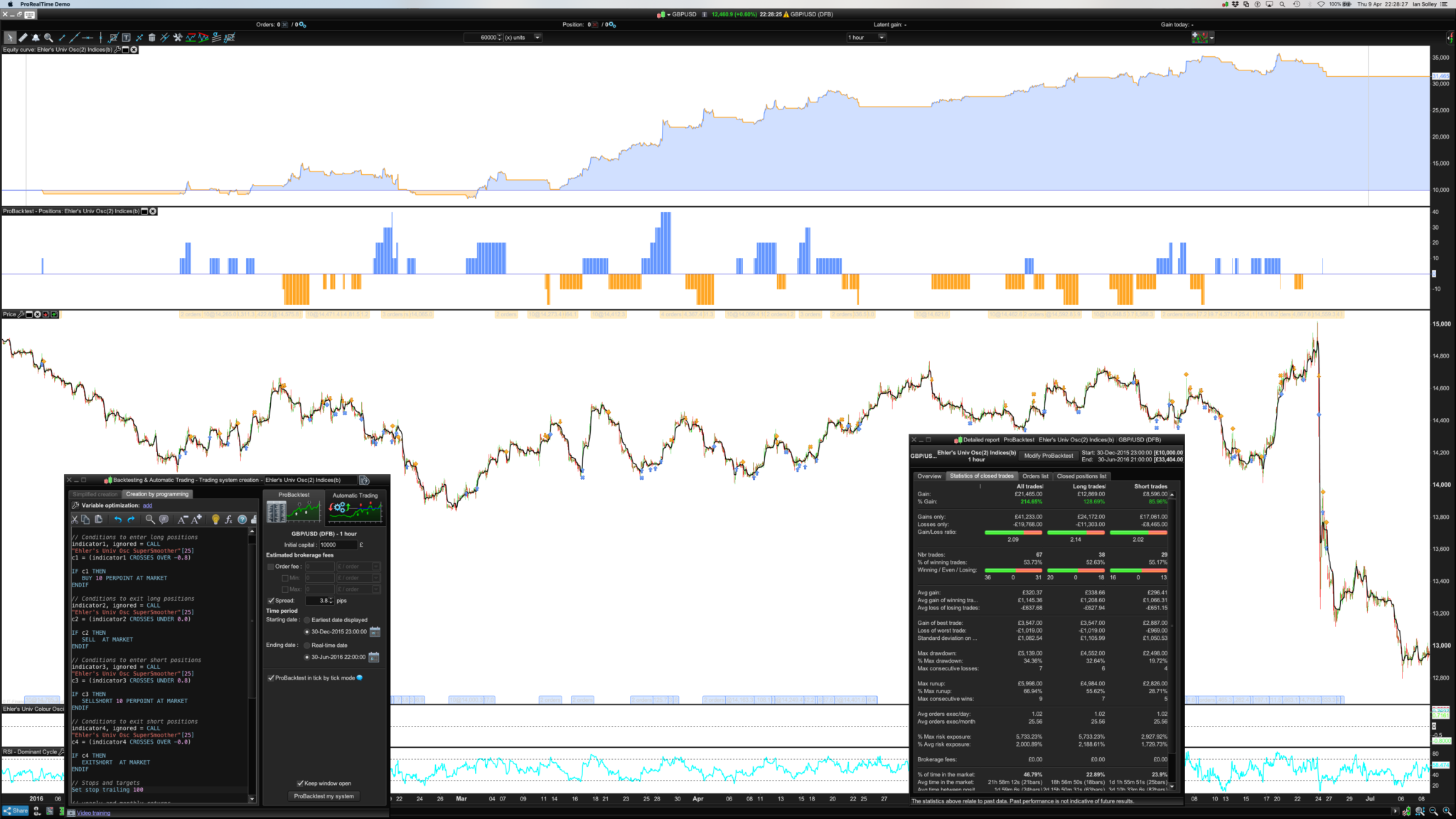Click the yellow lightbulb help icon
The height and width of the screenshot is (819, 1456).
[x=215, y=520]
